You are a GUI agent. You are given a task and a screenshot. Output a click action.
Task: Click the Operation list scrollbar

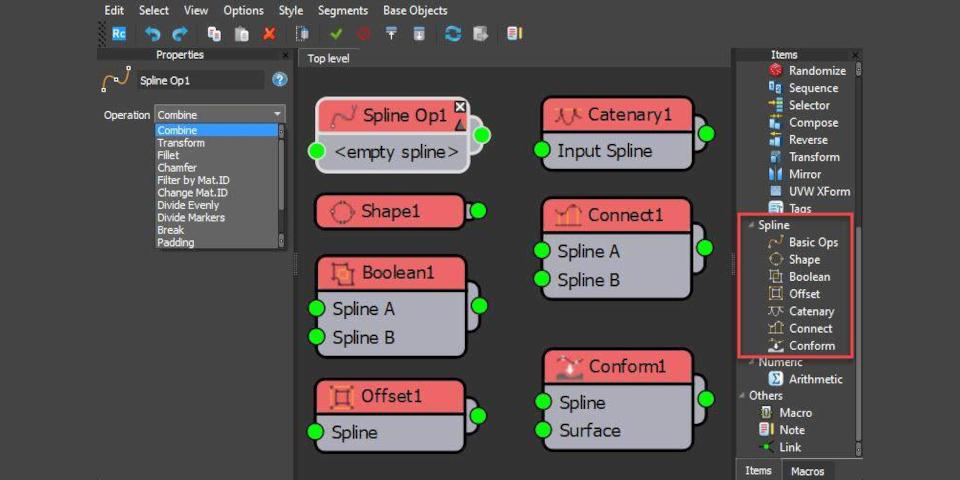click(x=282, y=186)
